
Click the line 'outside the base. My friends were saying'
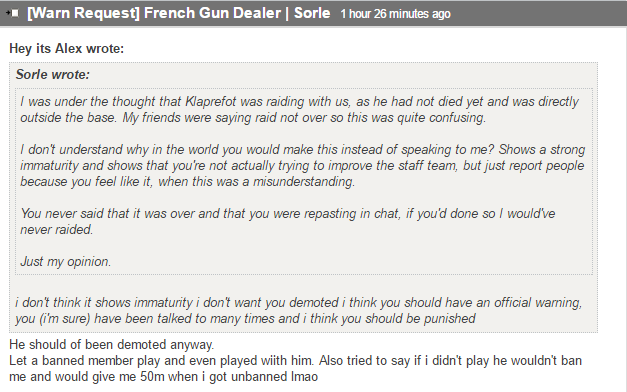coord(253,118)
